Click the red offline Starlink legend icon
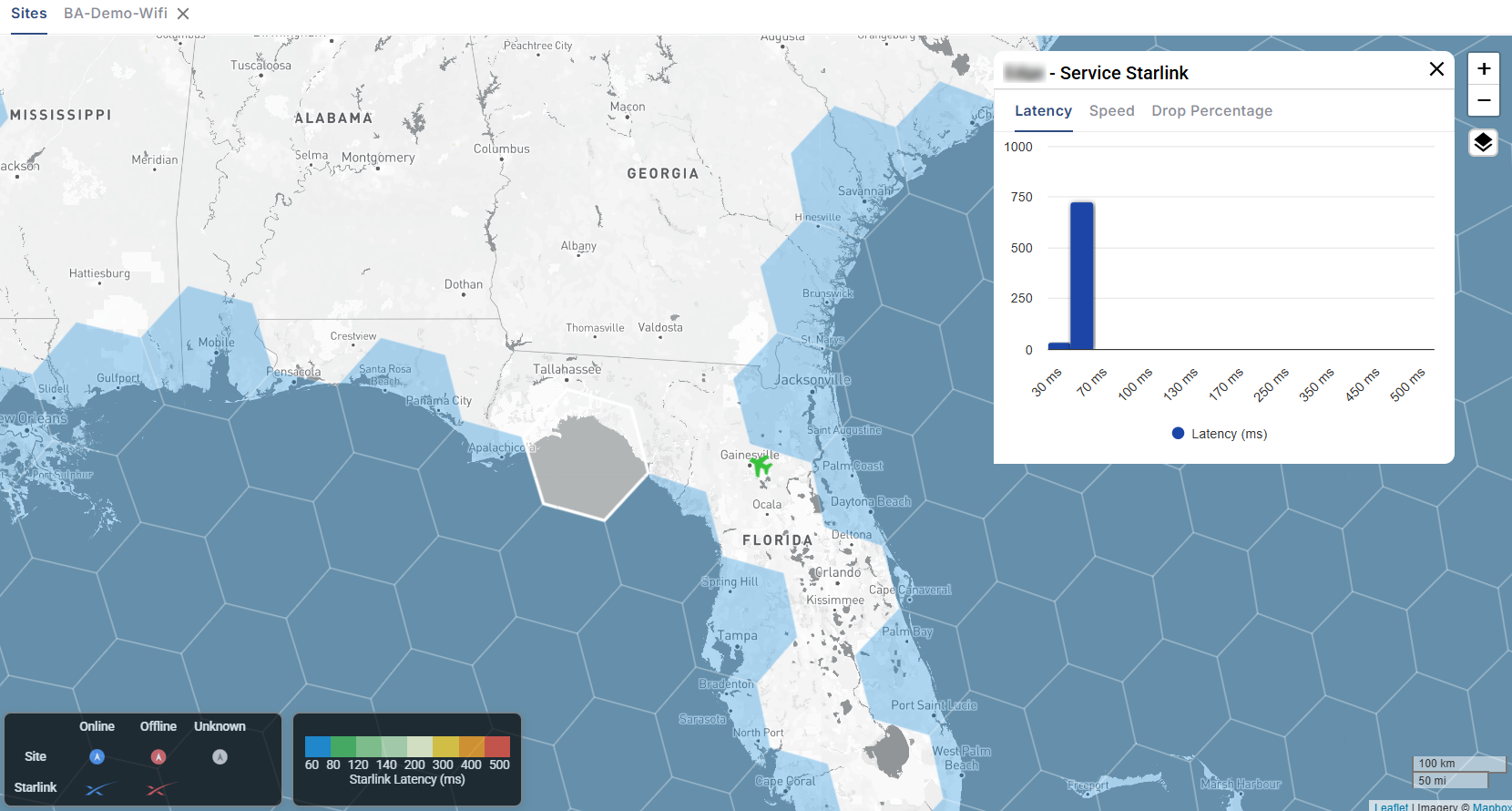1512x811 pixels. click(x=158, y=788)
